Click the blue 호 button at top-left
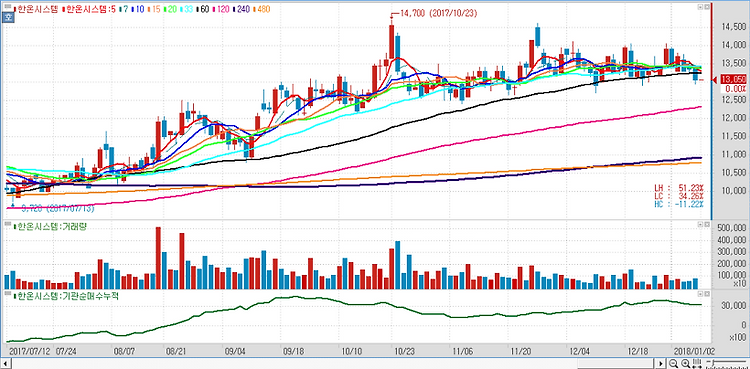This screenshot has width=750, height=369. pyautogui.click(x=8, y=18)
